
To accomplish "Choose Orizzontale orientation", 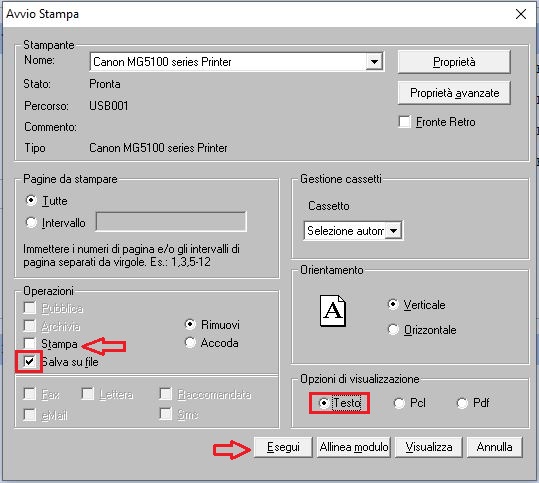I will click(393, 330).
